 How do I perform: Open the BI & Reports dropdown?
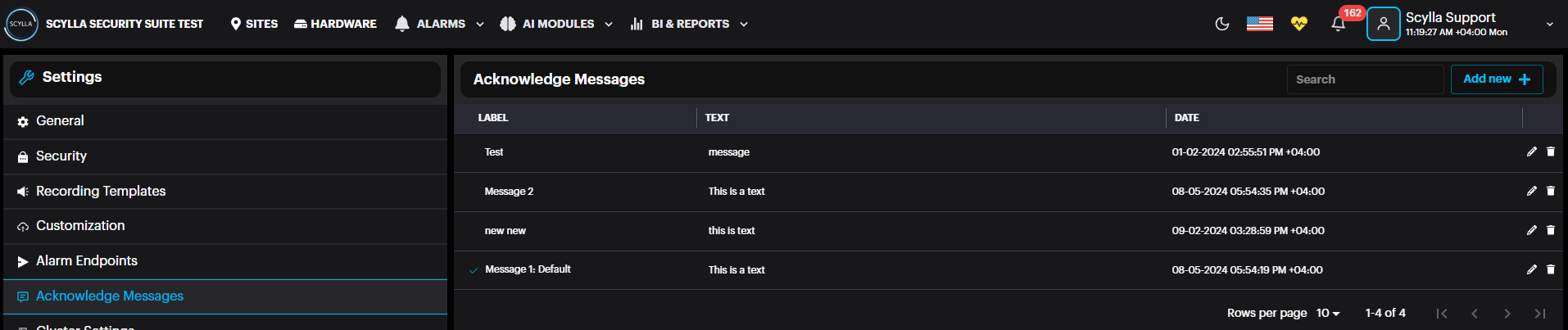[x=690, y=24]
